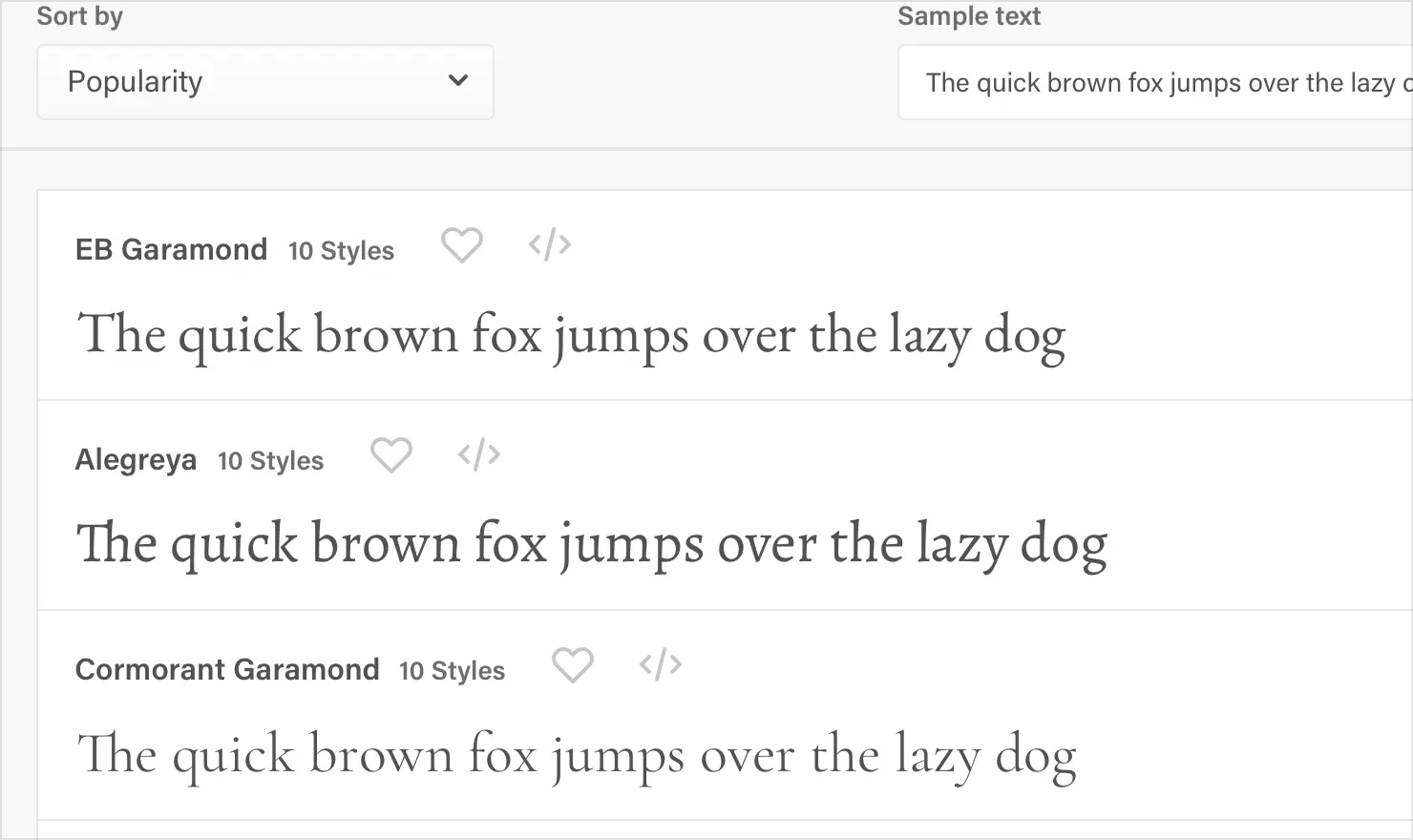This screenshot has width=1413, height=840.
Task: Click the chevron arrow in the Sort by box
Action: pos(458,81)
